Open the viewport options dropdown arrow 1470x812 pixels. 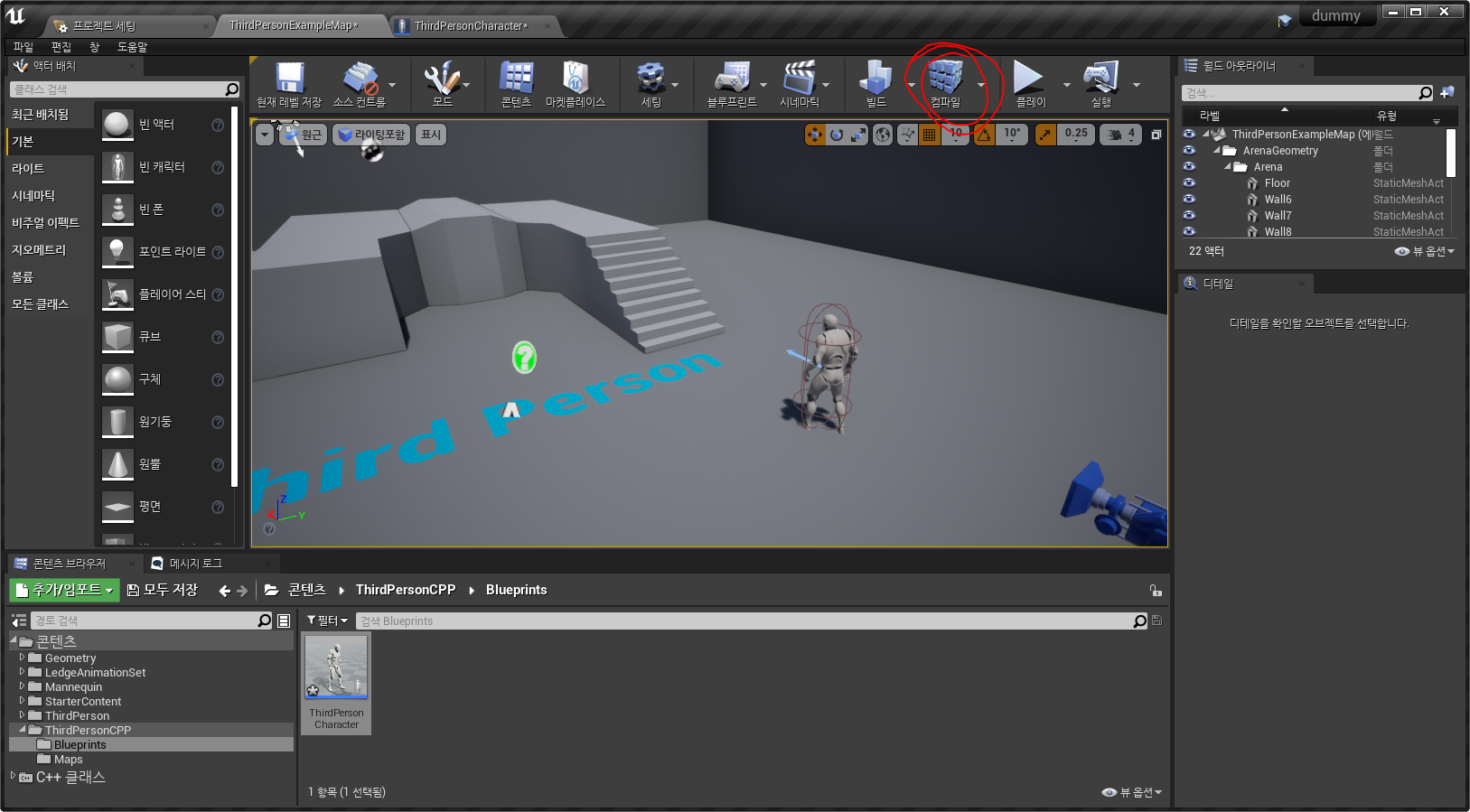[265, 135]
